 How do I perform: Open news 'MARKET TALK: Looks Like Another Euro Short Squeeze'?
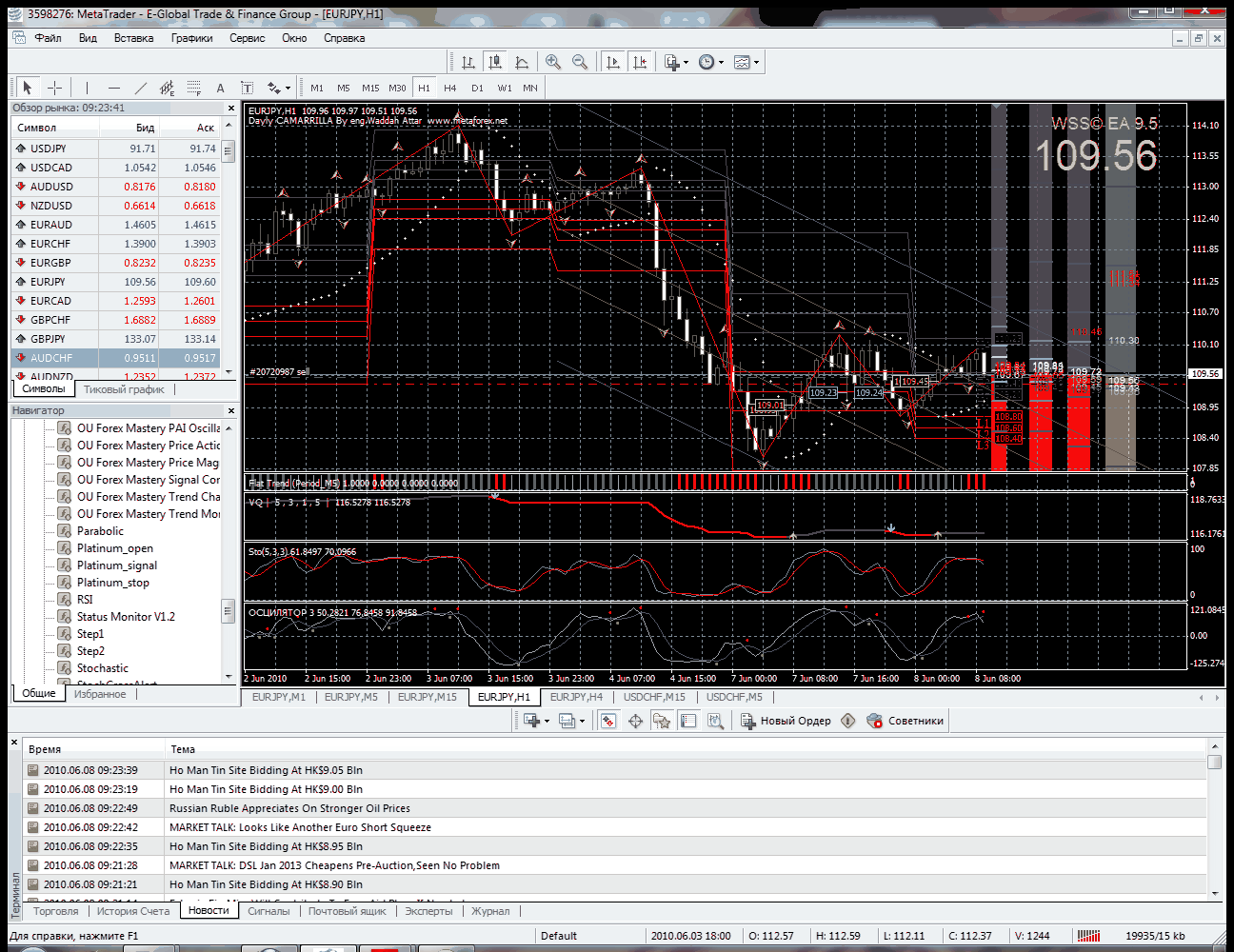coord(615,827)
